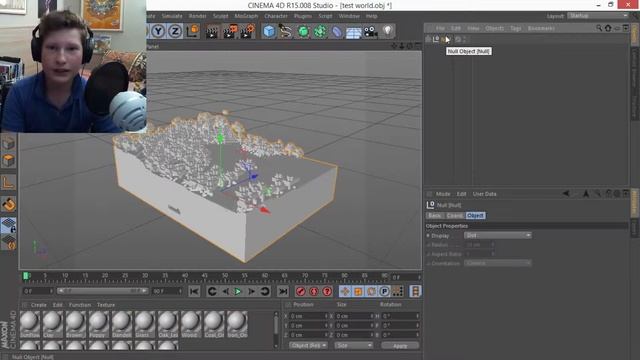The width and height of the screenshot is (640, 360).
Task: Click the Object Manager search icon
Action: pos(599,28)
